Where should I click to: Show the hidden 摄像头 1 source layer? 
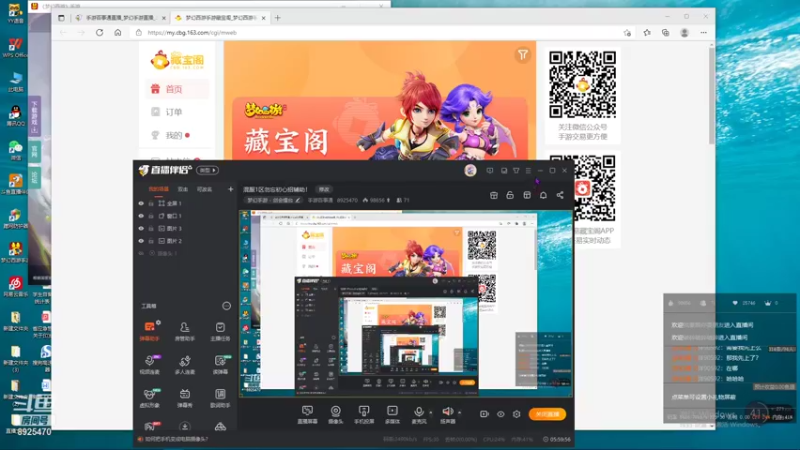(141, 253)
